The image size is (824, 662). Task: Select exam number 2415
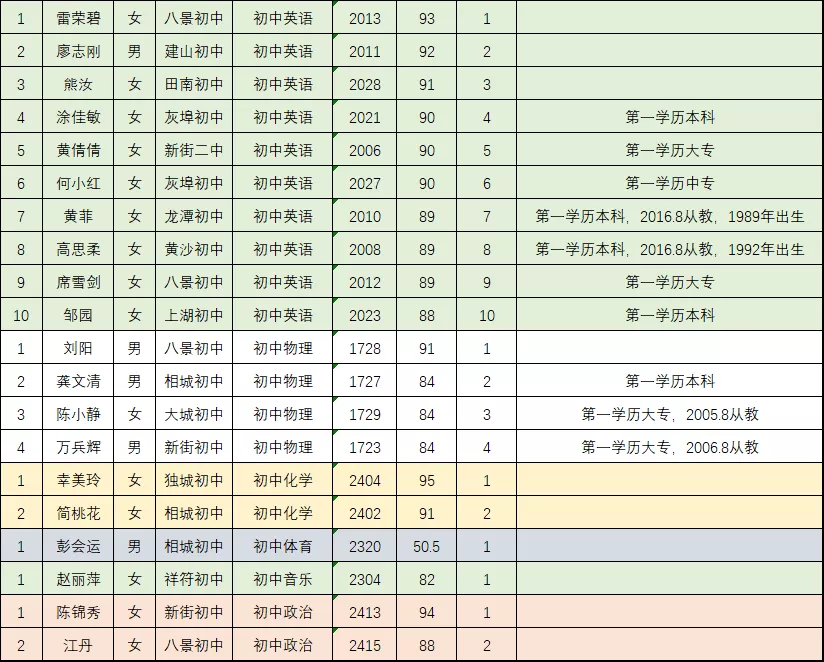365,646
